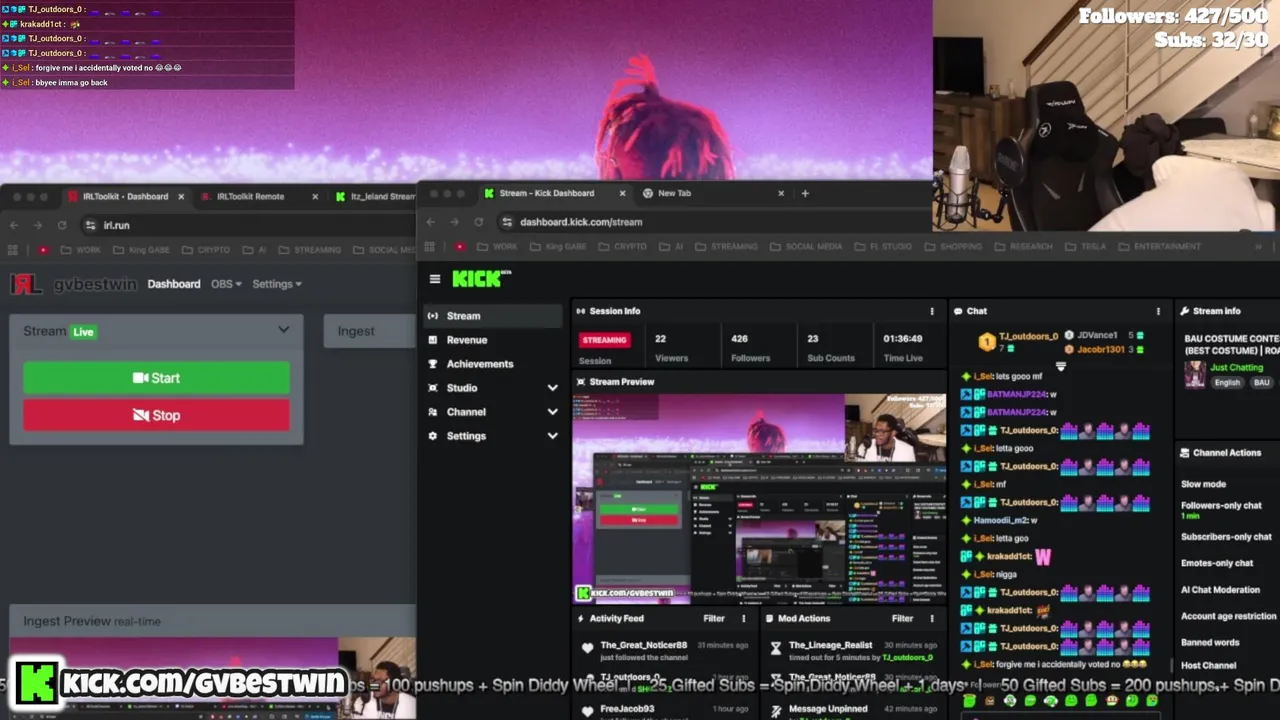Open apps grid in Kick window bookmarks

430,246
